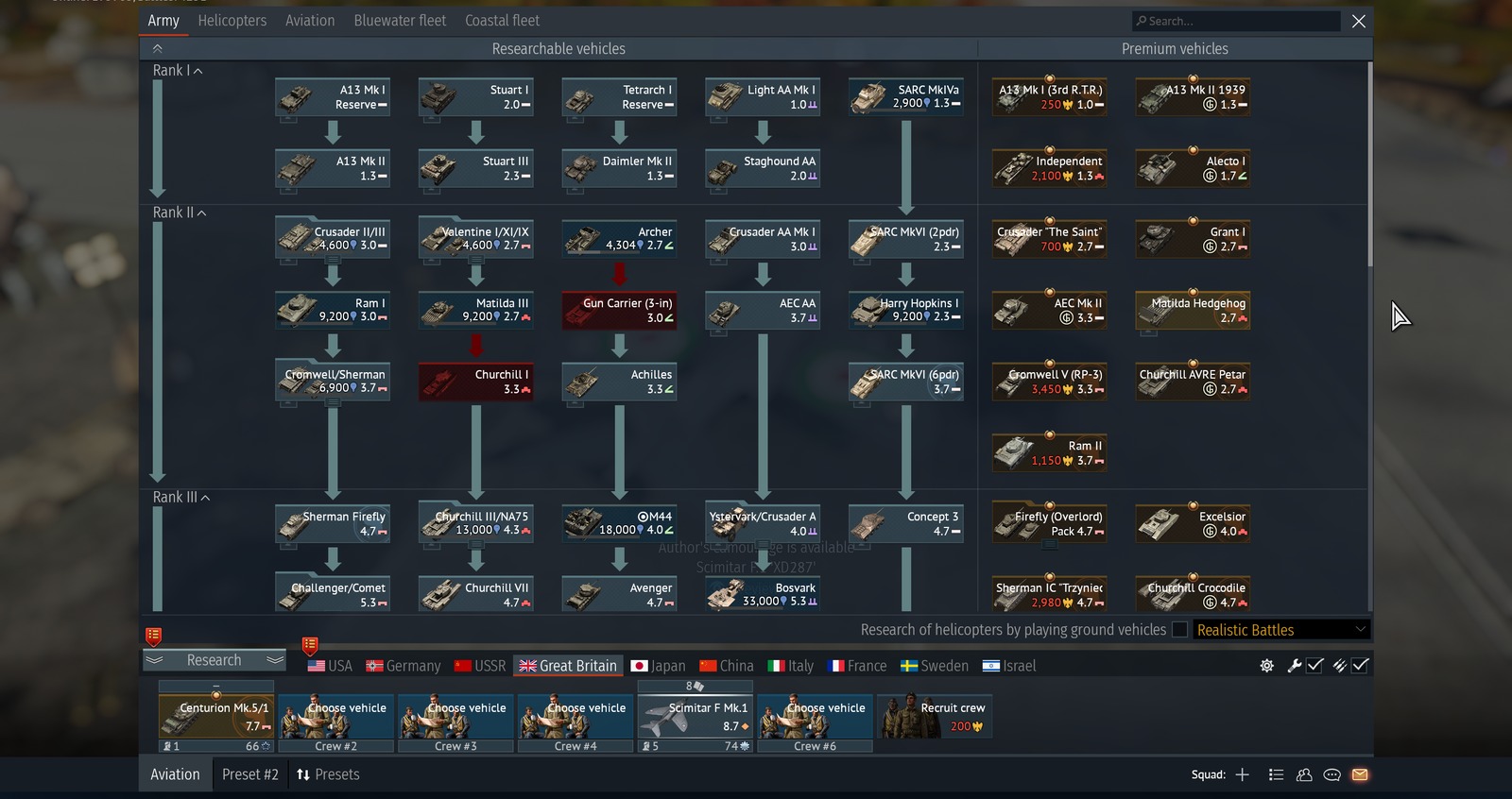Viewport: 1512px width, 799px height.
Task: Enable research helicopters by ground vehicles checkbox
Action: 1180,630
